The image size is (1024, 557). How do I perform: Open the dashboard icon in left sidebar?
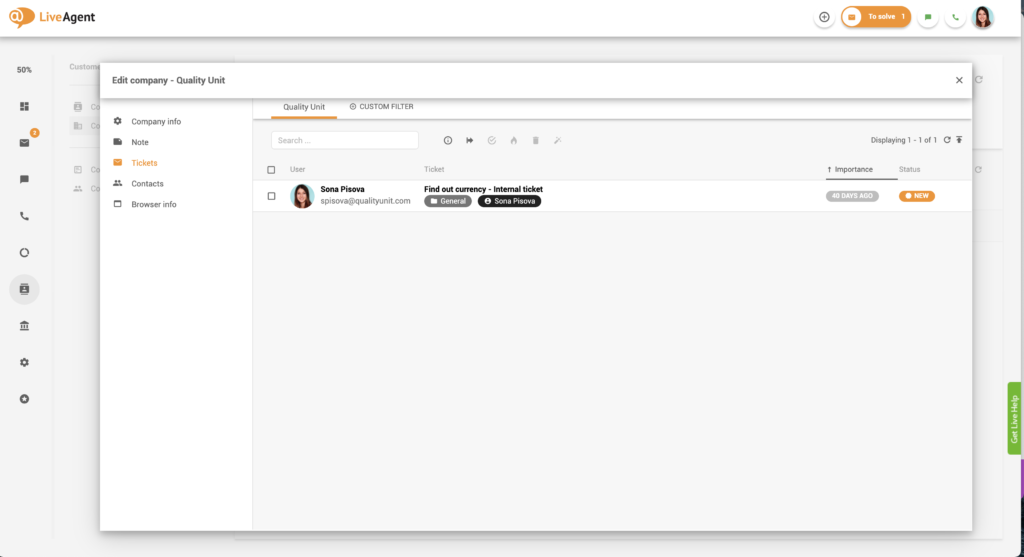[24, 106]
